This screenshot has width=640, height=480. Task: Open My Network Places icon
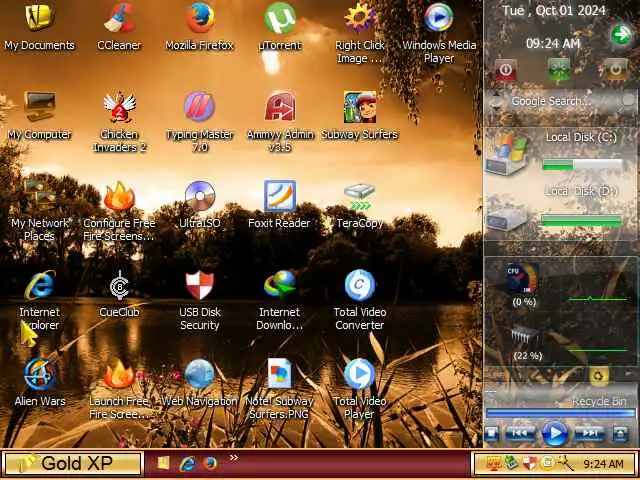pyautogui.click(x=39, y=196)
